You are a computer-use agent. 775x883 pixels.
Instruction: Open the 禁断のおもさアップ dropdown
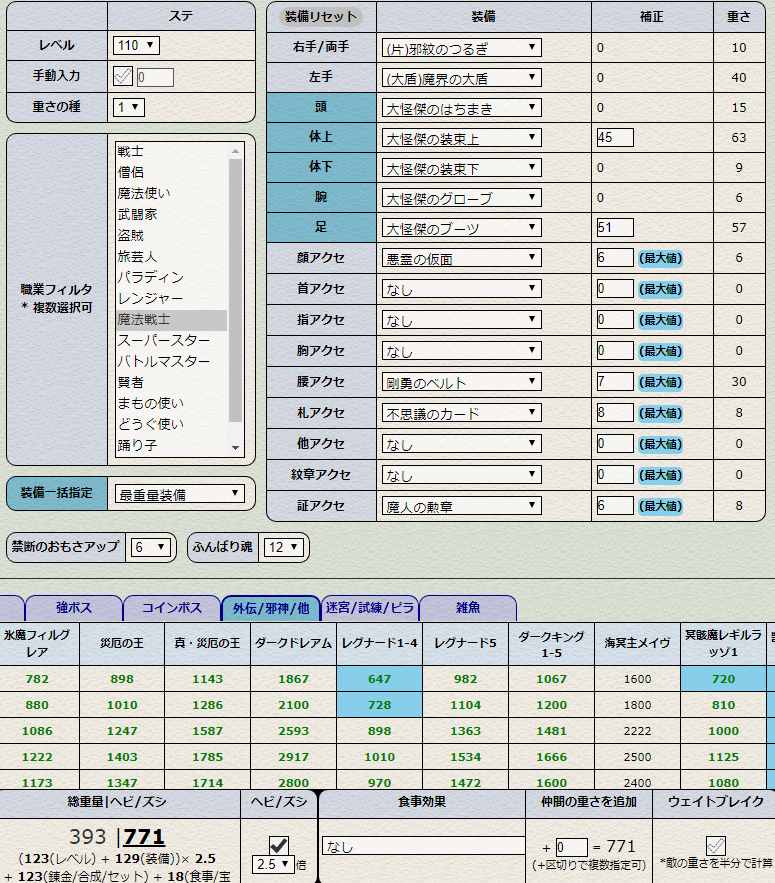(x=150, y=547)
